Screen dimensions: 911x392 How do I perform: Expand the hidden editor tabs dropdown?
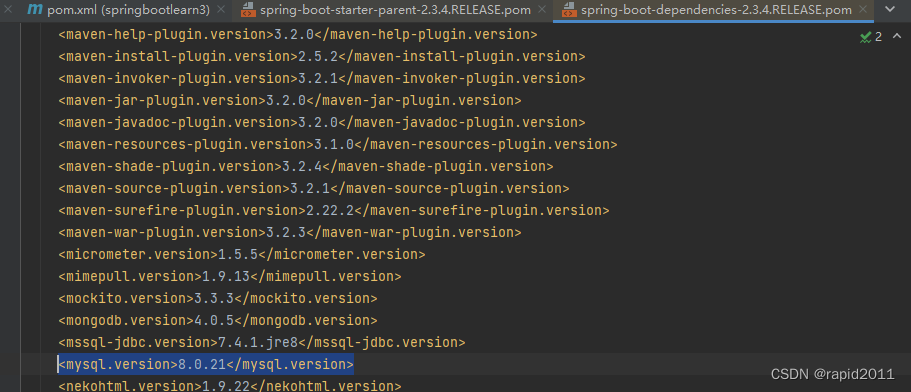pyautogui.click(x=890, y=10)
